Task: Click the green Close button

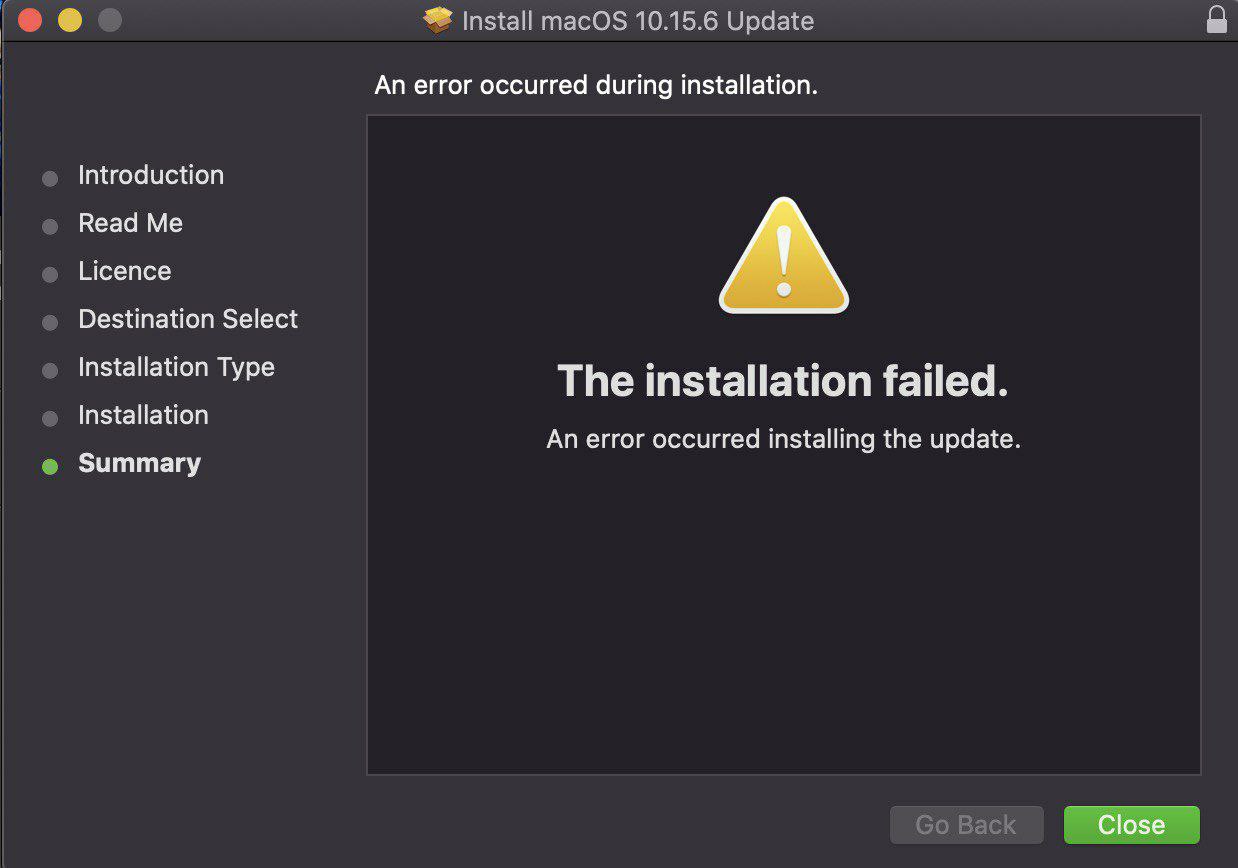Action: (x=1132, y=825)
